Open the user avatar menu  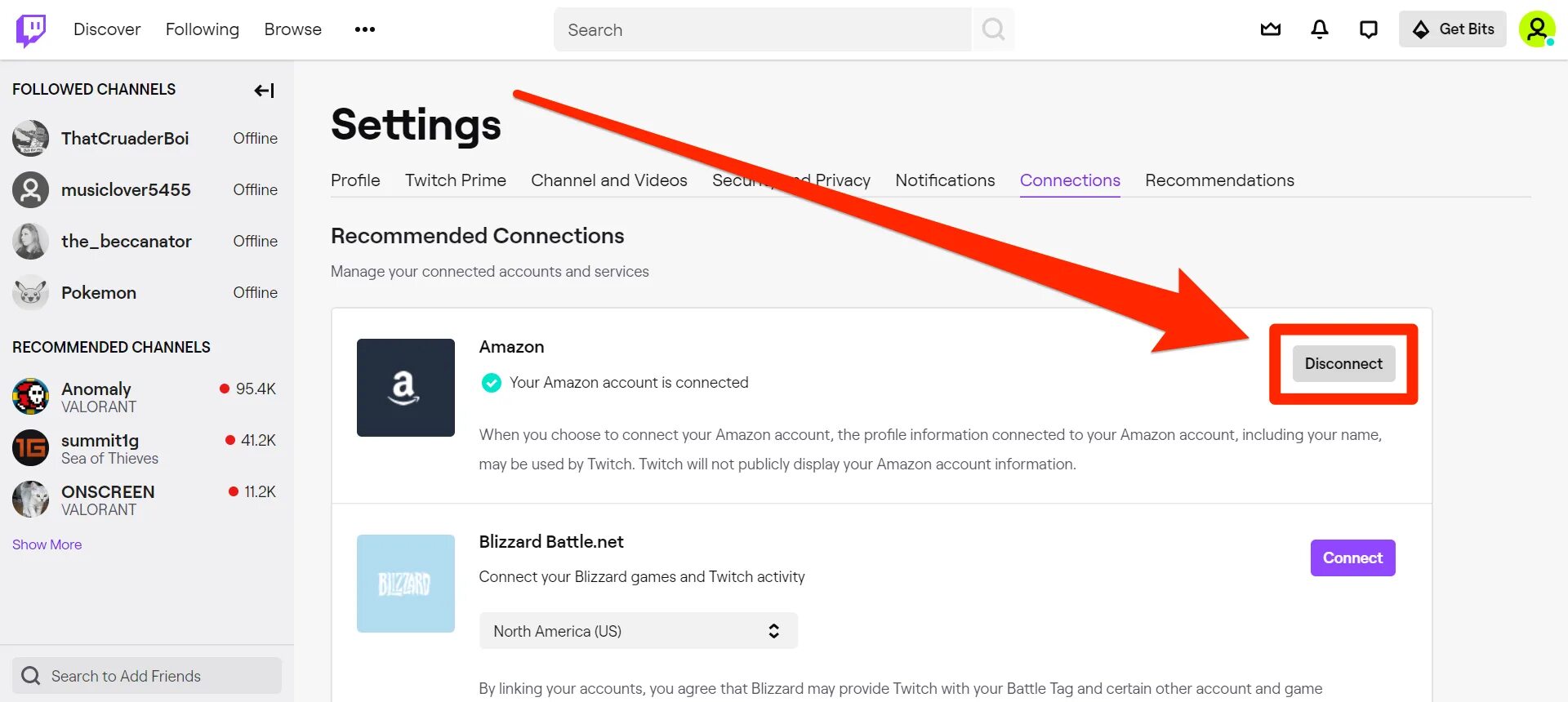[1537, 29]
